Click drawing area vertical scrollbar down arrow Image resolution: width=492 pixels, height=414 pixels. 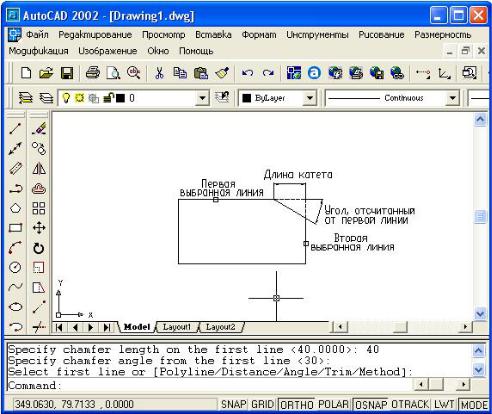click(480, 314)
